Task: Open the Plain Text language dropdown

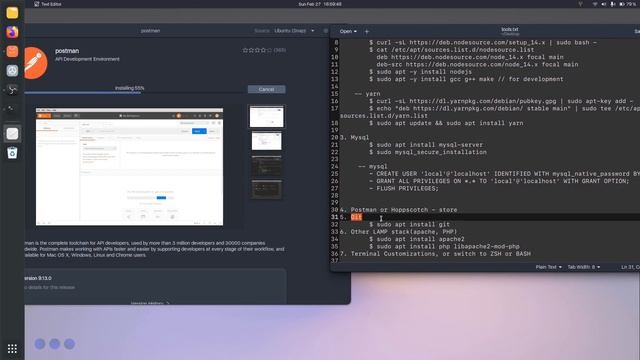Action: click(x=549, y=267)
